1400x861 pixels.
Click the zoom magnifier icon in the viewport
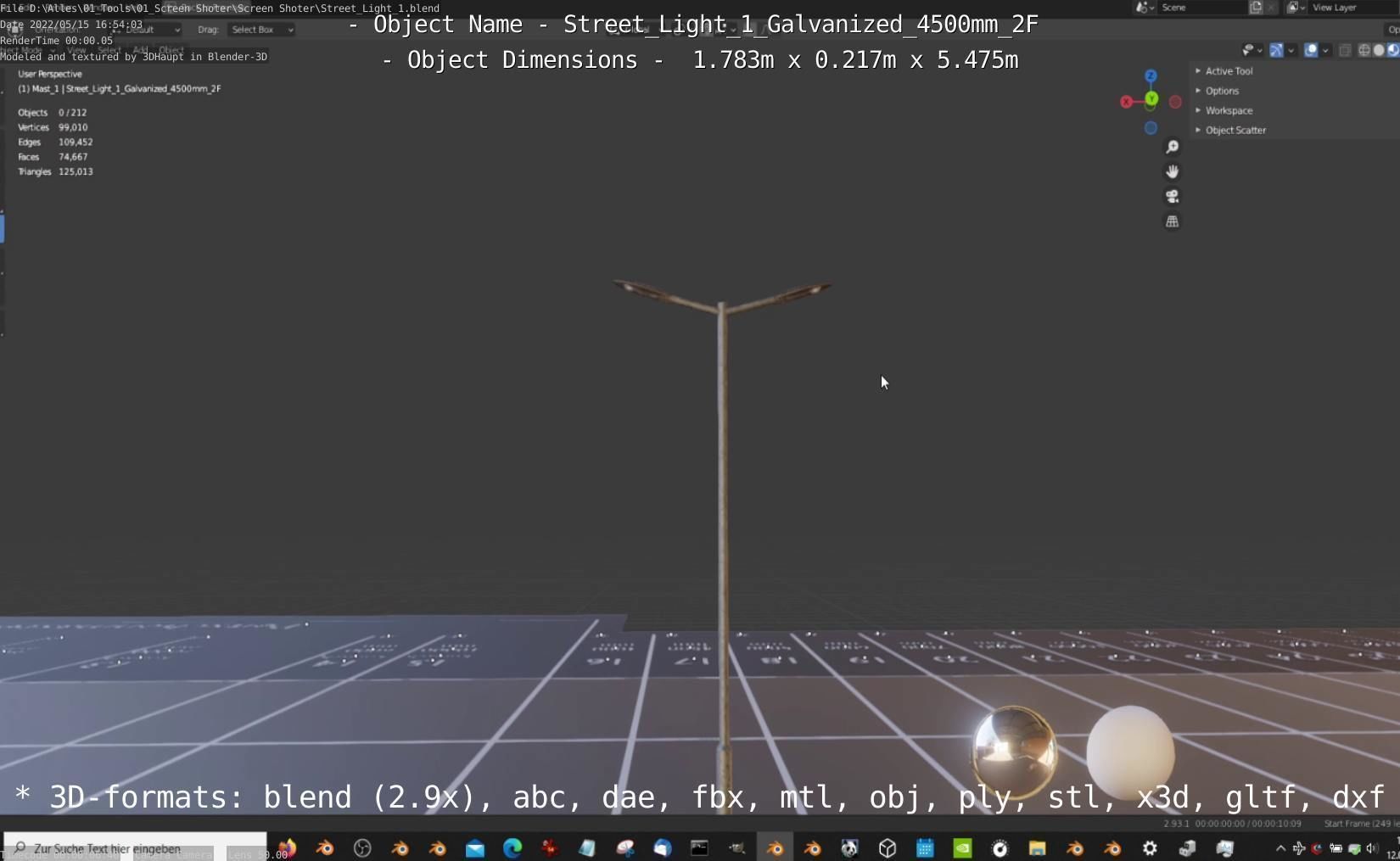(x=1172, y=147)
